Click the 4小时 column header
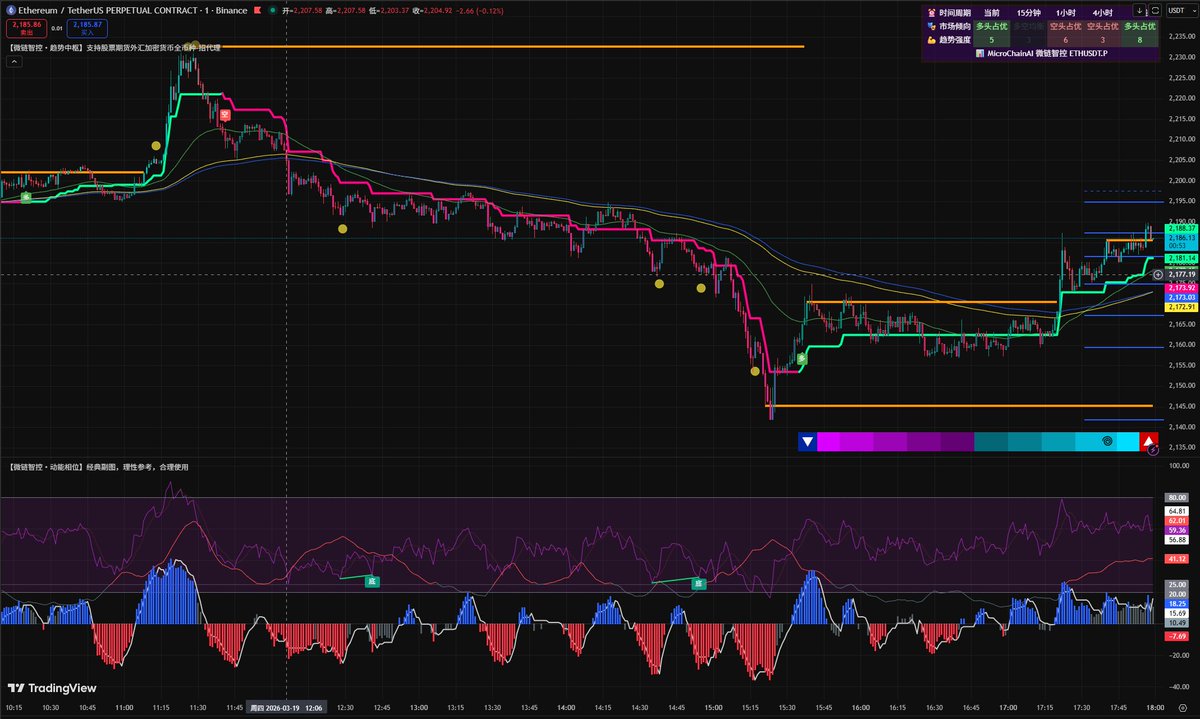Image resolution: width=1200 pixels, height=719 pixels. coord(1103,12)
